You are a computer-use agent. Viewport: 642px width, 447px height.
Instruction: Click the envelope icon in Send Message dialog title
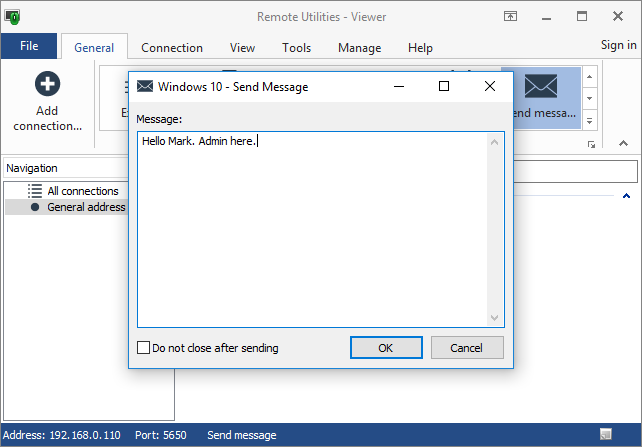tap(145, 87)
